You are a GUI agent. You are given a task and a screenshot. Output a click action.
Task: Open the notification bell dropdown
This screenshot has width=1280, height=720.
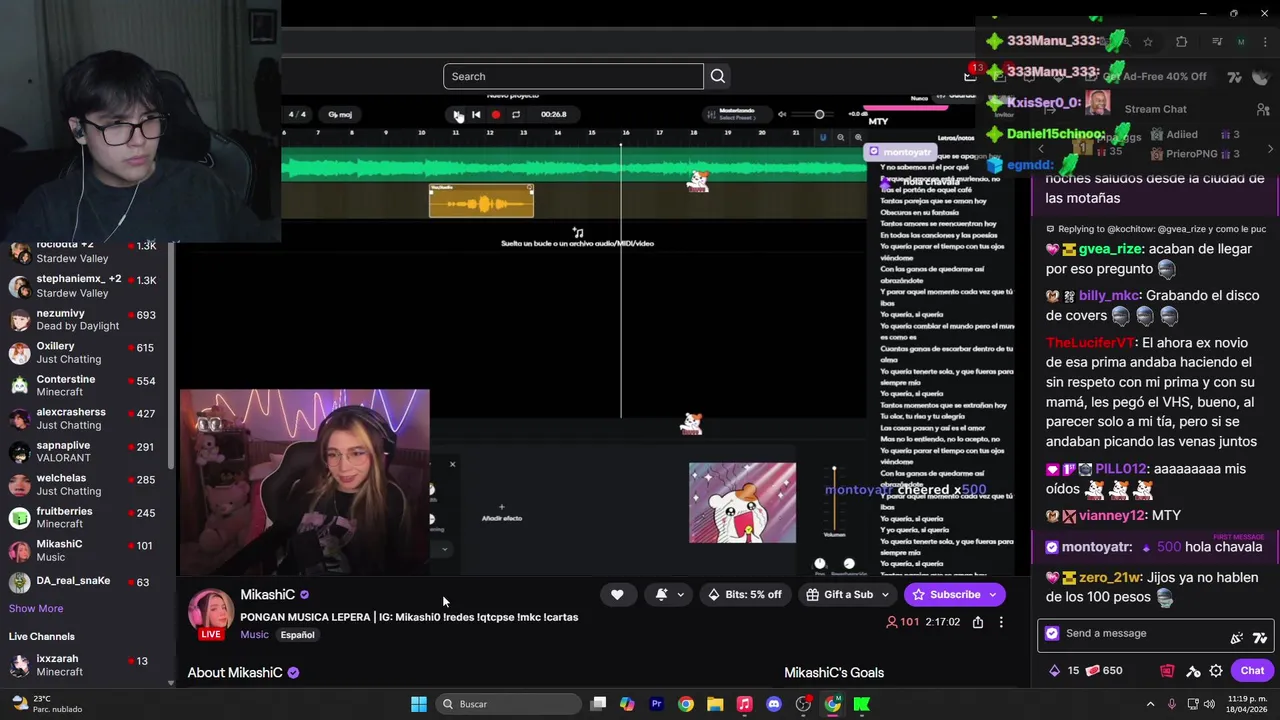[x=669, y=595]
